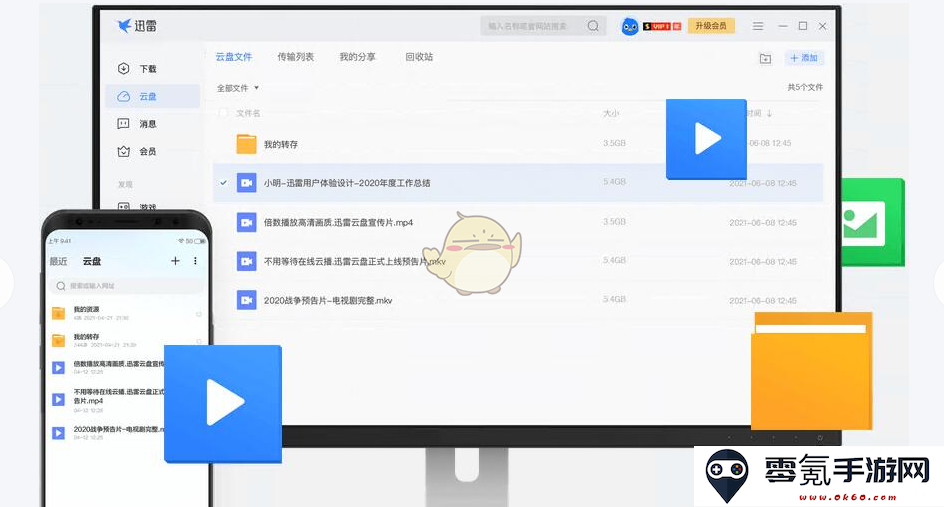Viewport: 944px width, 507px height.
Task: Click video icon of 小明 work summary file
Action: (x=246, y=183)
